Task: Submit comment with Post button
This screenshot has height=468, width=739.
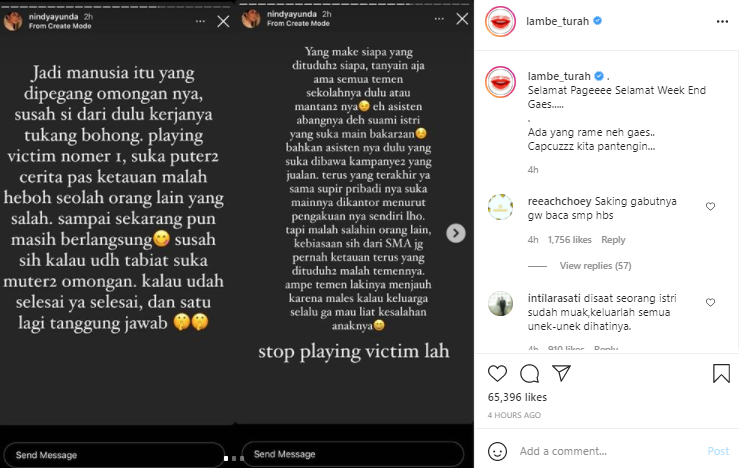Action: [718, 451]
